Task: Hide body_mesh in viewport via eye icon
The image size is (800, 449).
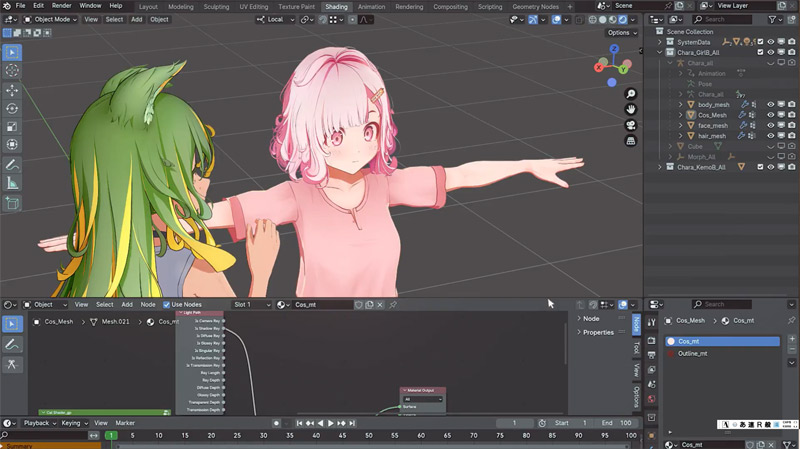Action: point(770,105)
